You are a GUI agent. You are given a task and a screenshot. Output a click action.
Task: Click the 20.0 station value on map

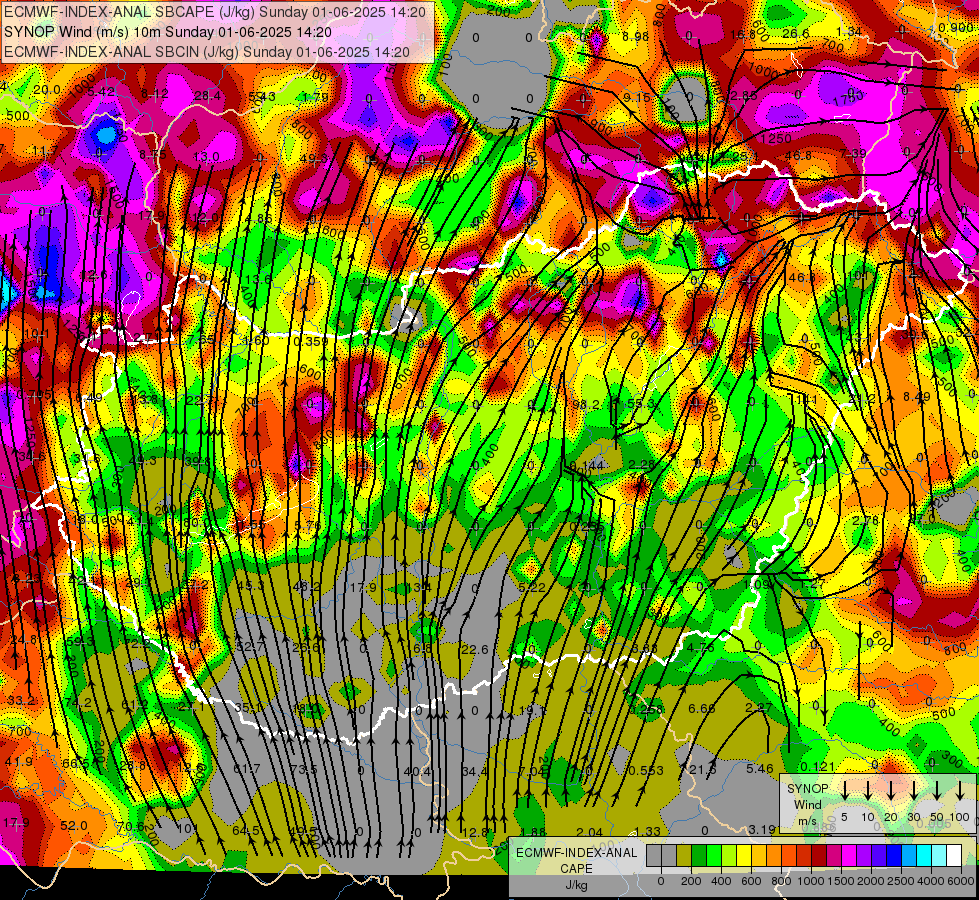47,90
